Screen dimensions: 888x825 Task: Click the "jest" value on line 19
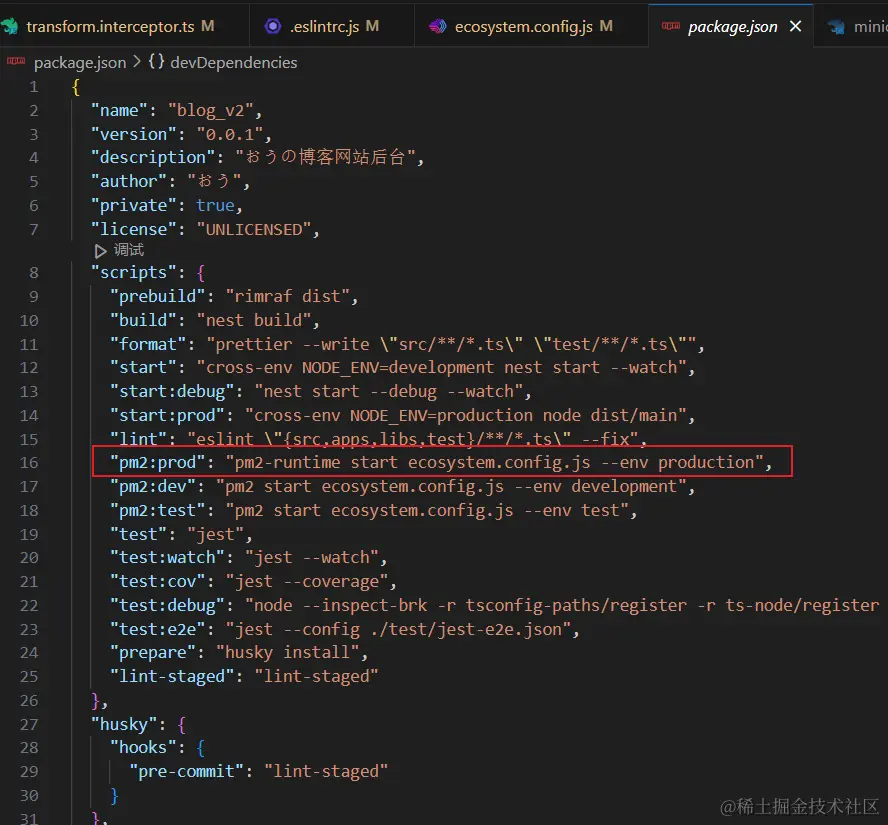[215, 534]
